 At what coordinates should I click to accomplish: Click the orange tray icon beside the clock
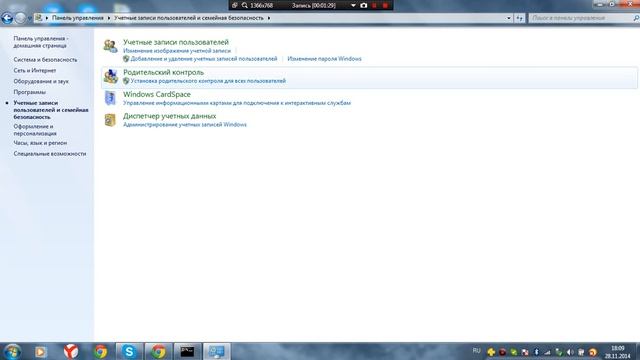(x=593, y=352)
